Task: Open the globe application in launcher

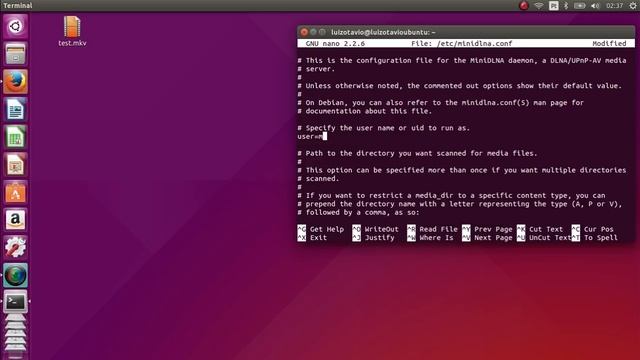Action: pyautogui.click(x=16, y=275)
